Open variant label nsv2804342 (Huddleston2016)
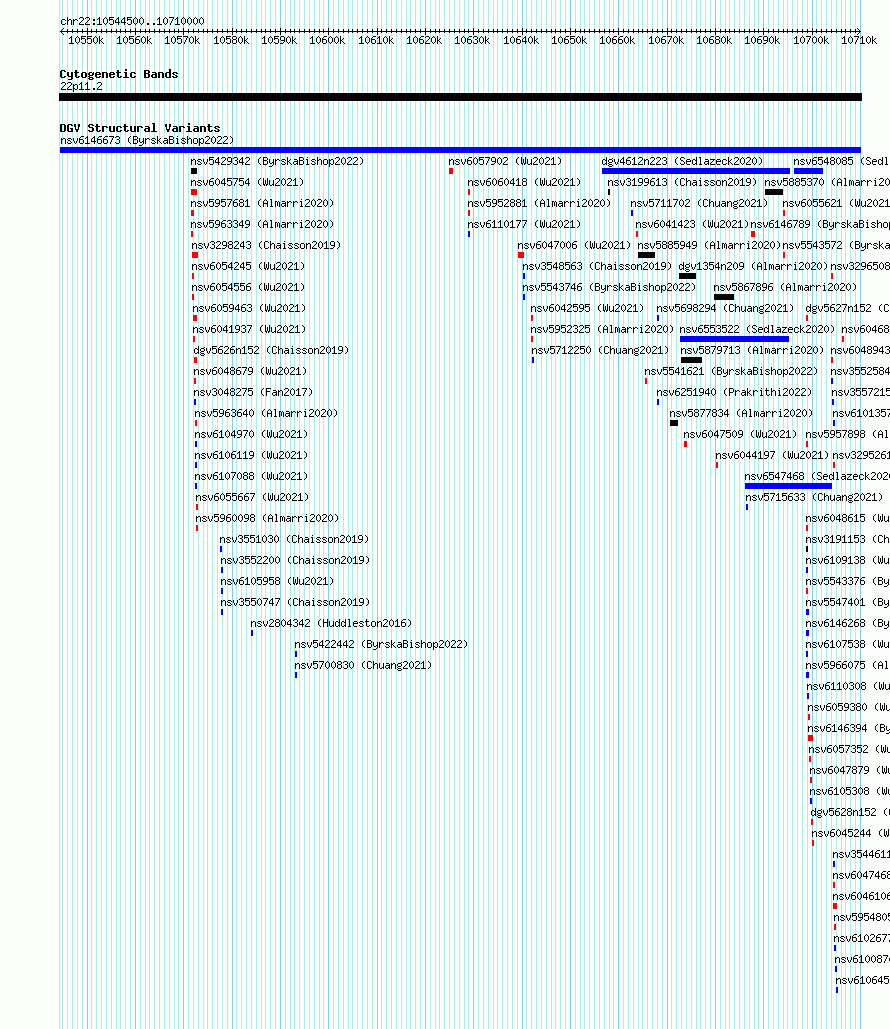Image resolution: width=890 pixels, height=1029 pixels. coord(331,623)
